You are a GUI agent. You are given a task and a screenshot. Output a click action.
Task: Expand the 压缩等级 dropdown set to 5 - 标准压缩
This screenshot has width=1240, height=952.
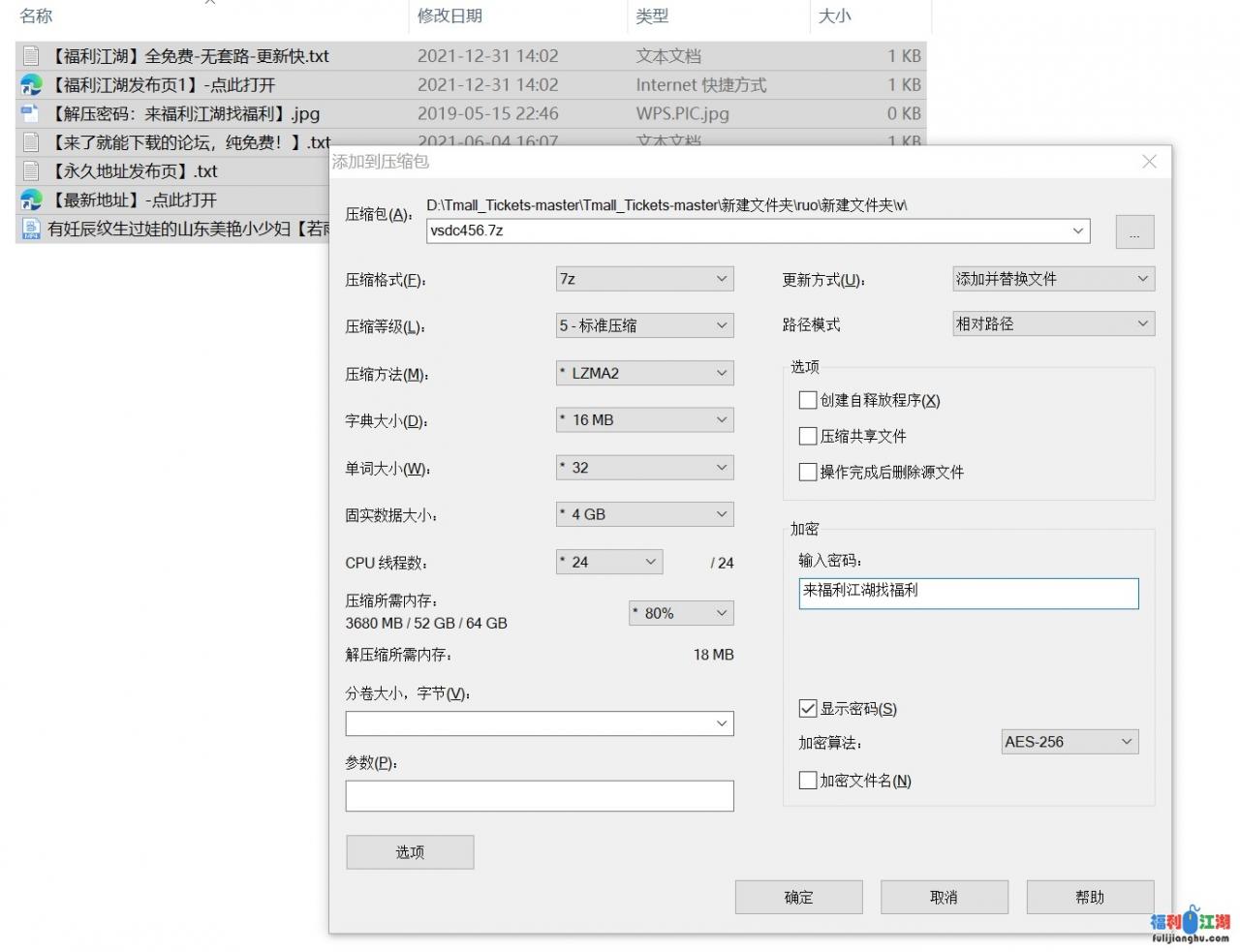(644, 325)
